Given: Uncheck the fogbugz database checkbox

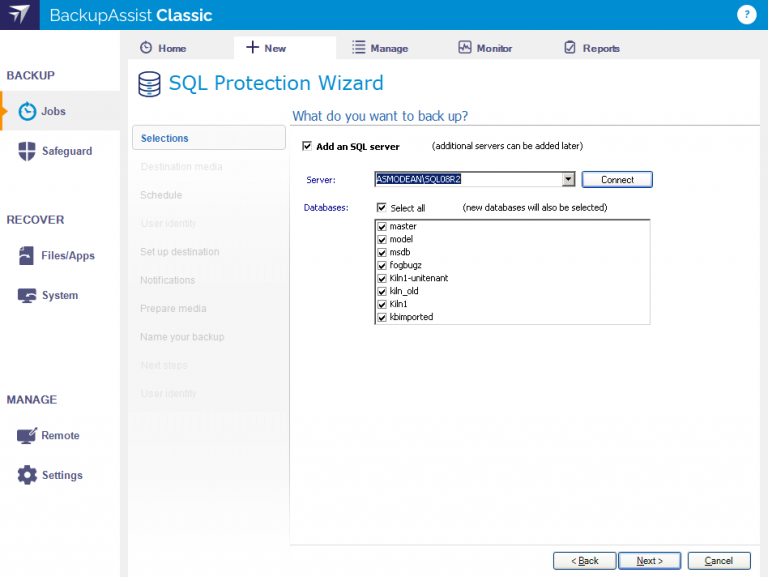Looking at the screenshot, I should 382,265.
